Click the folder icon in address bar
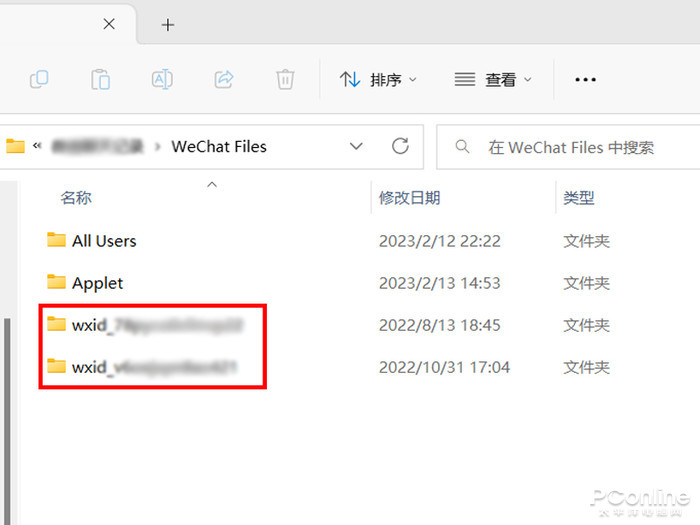The width and height of the screenshot is (700, 525). pos(15,146)
